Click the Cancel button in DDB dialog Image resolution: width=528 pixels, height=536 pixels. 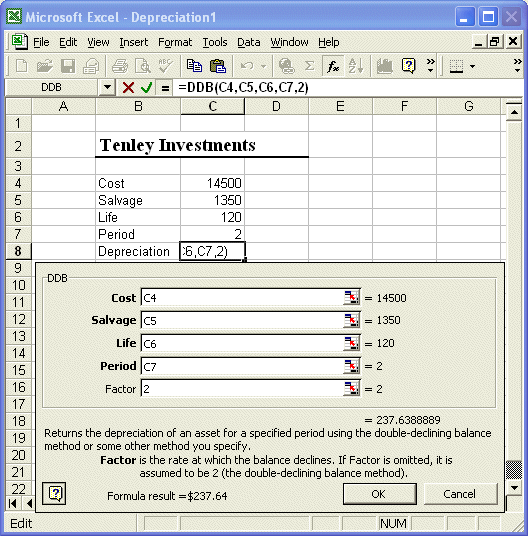[x=460, y=494]
